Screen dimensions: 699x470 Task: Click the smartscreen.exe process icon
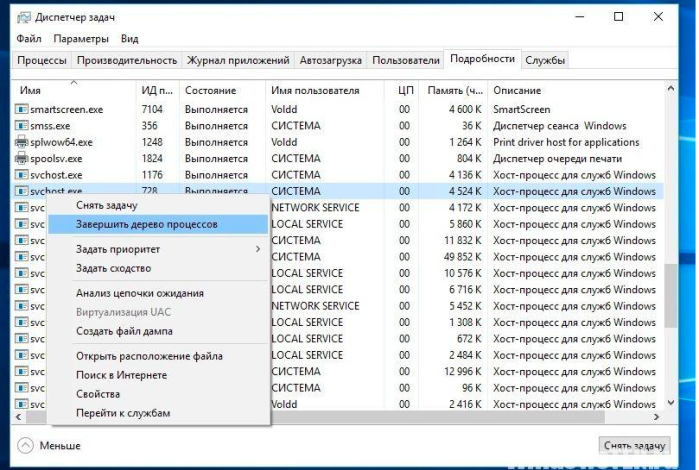pyautogui.click(x=21, y=109)
